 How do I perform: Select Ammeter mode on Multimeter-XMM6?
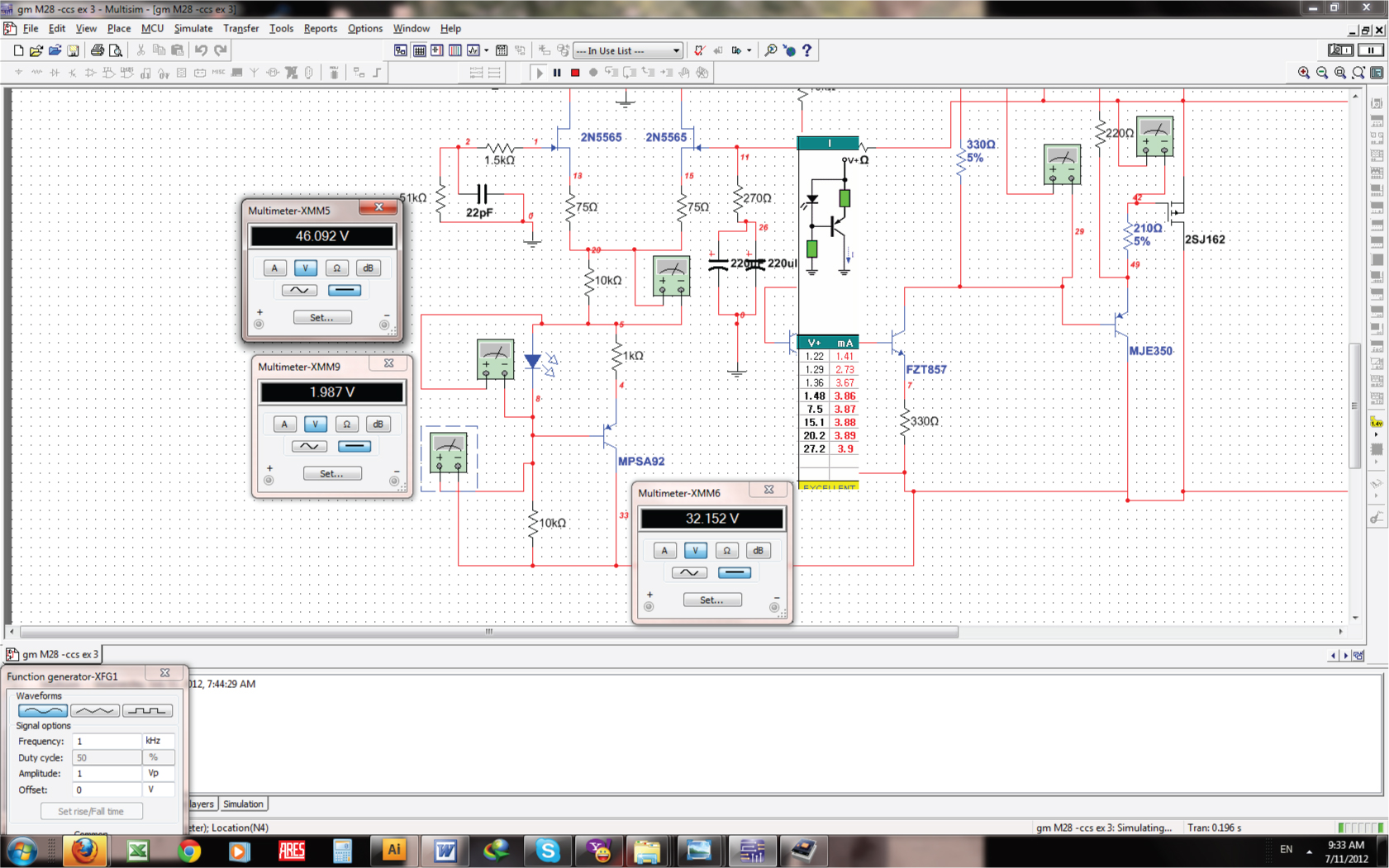click(x=664, y=550)
